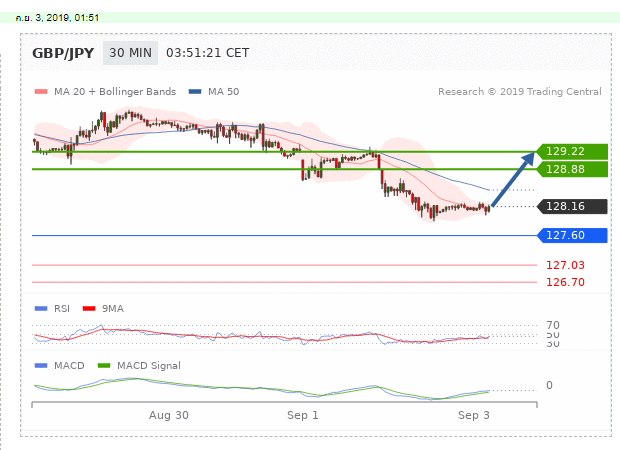Screen dimensions: 620x450
Task: Click the 127.60 pivot price tag
Action: tap(572, 235)
